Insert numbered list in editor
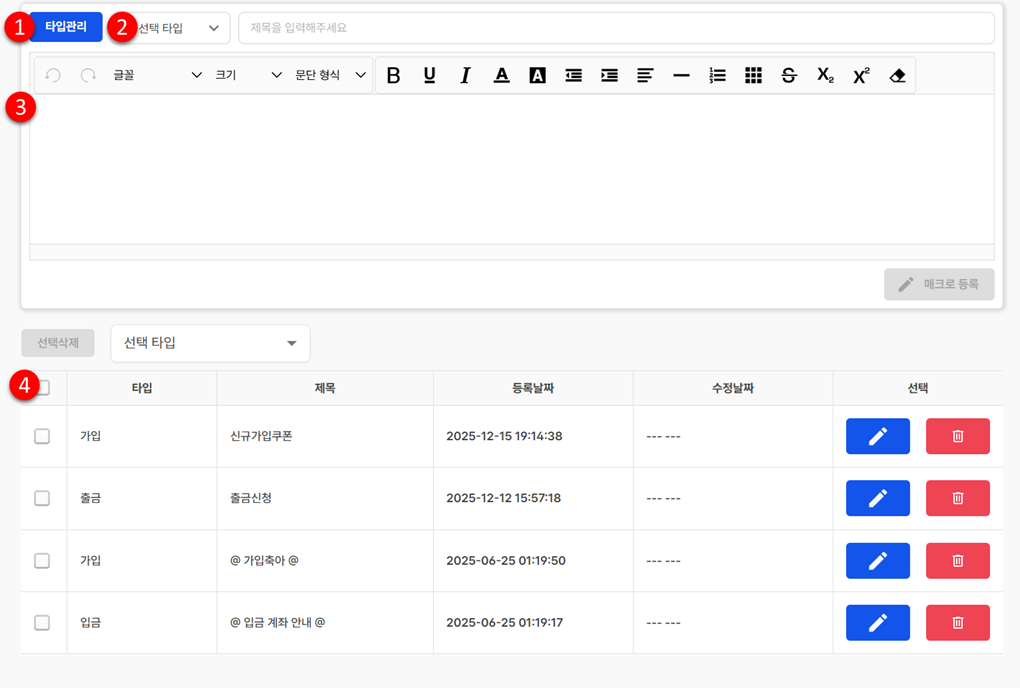Screen dimensions: 1020x688 point(717,76)
